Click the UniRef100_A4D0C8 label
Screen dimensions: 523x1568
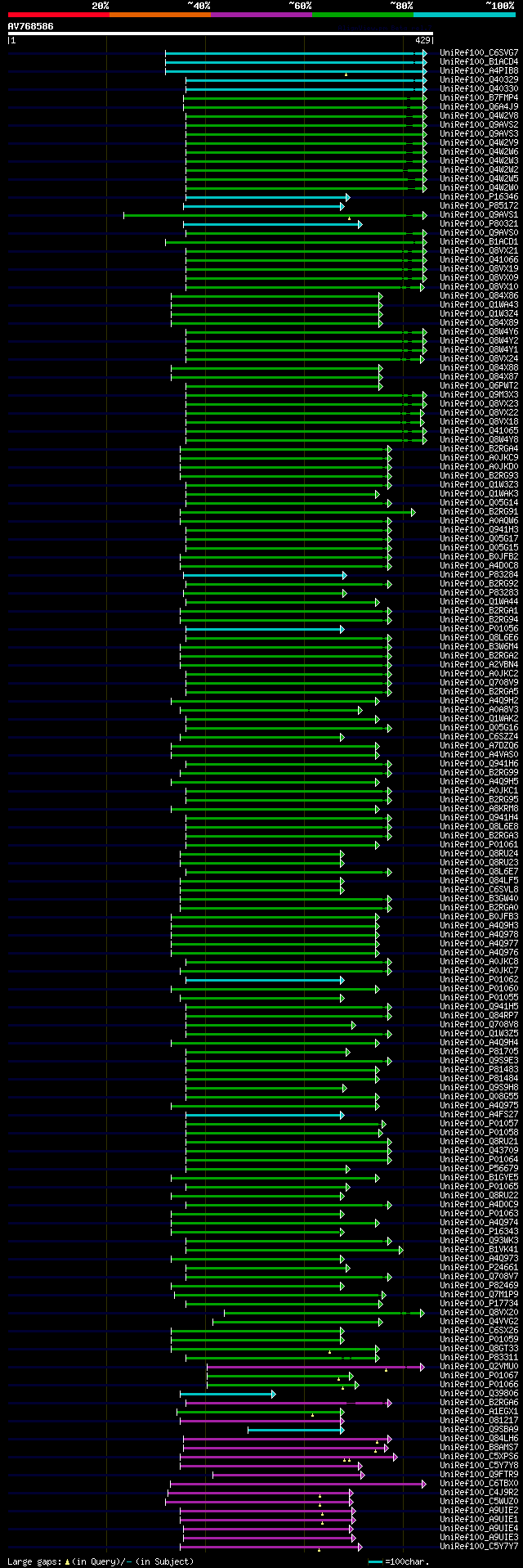point(479,565)
